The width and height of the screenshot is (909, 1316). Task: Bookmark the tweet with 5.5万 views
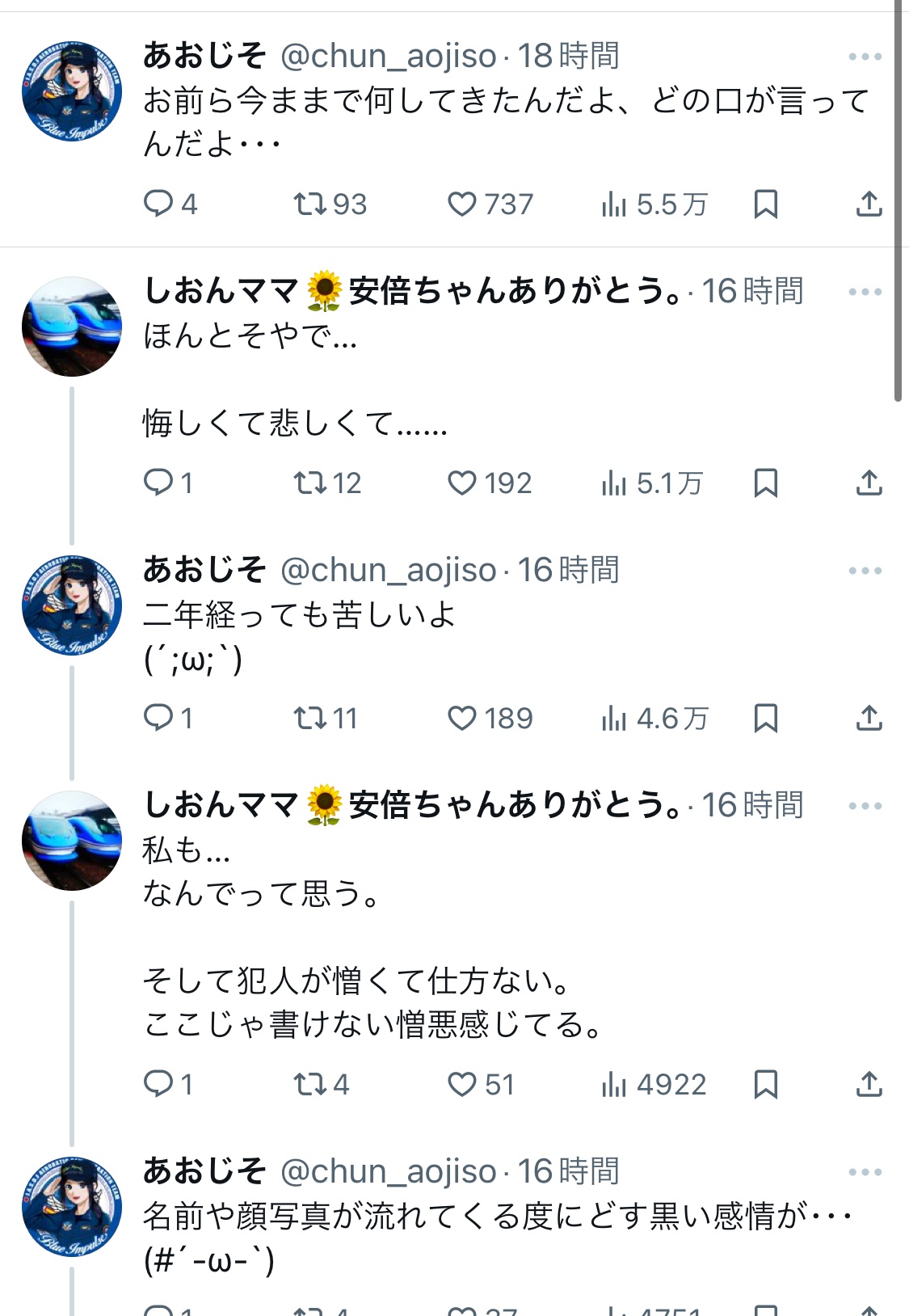(765, 204)
